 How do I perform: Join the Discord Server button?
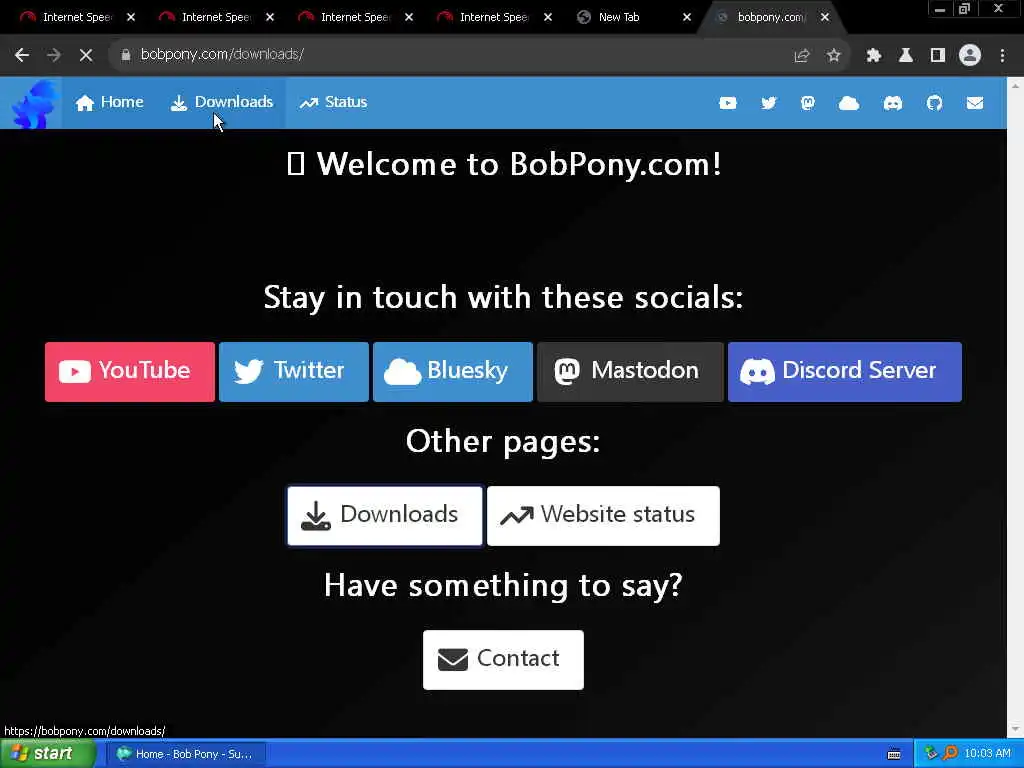pos(844,372)
